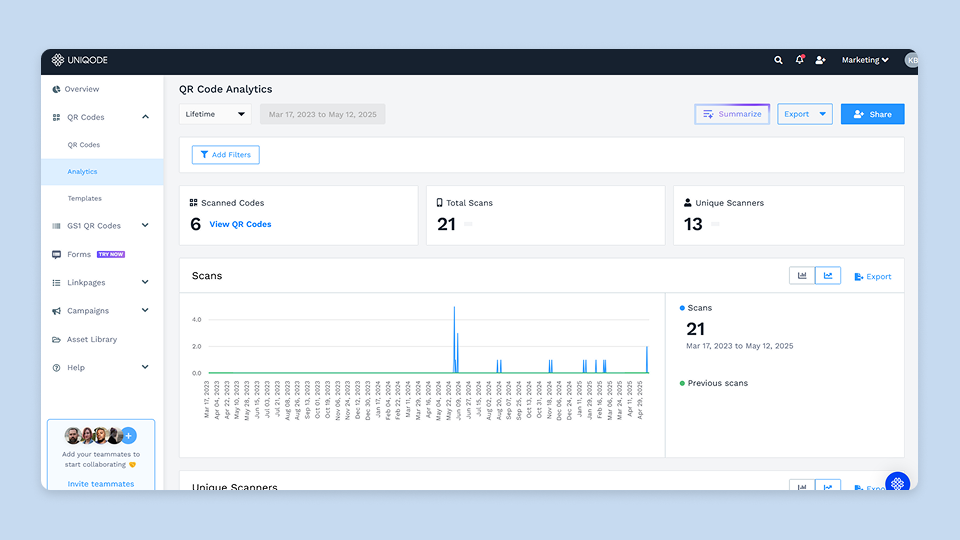Image resolution: width=960 pixels, height=540 pixels.
Task: Click the Overview pie icon
Action: pyautogui.click(x=56, y=89)
